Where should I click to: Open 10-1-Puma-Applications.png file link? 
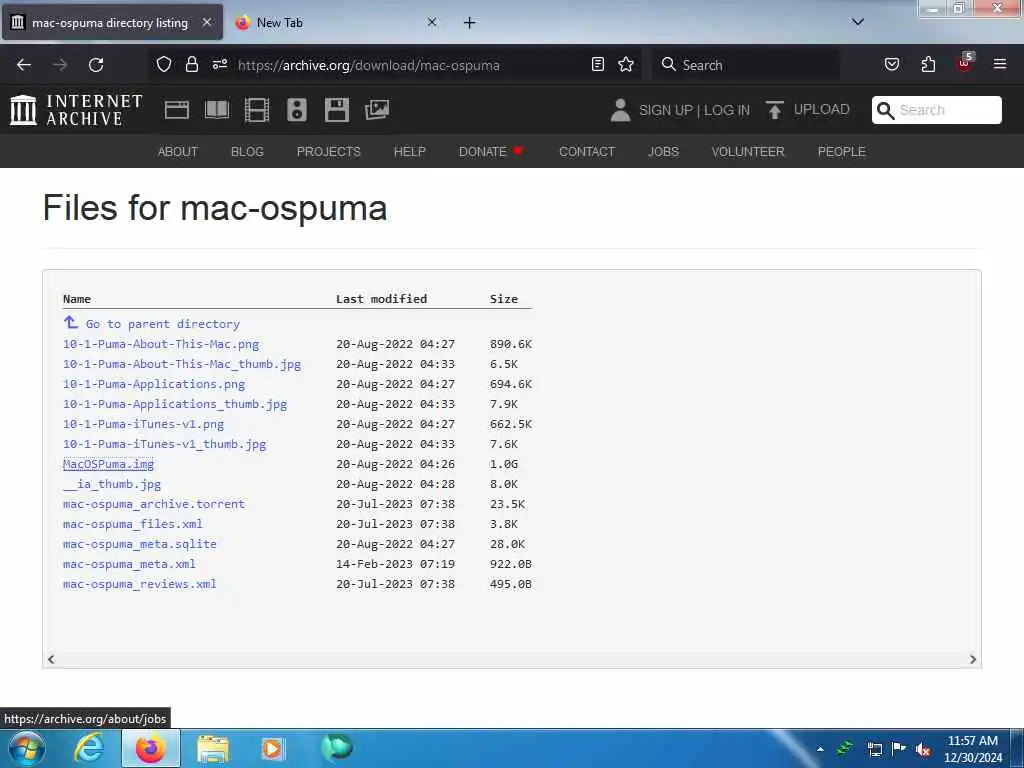point(154,384)
